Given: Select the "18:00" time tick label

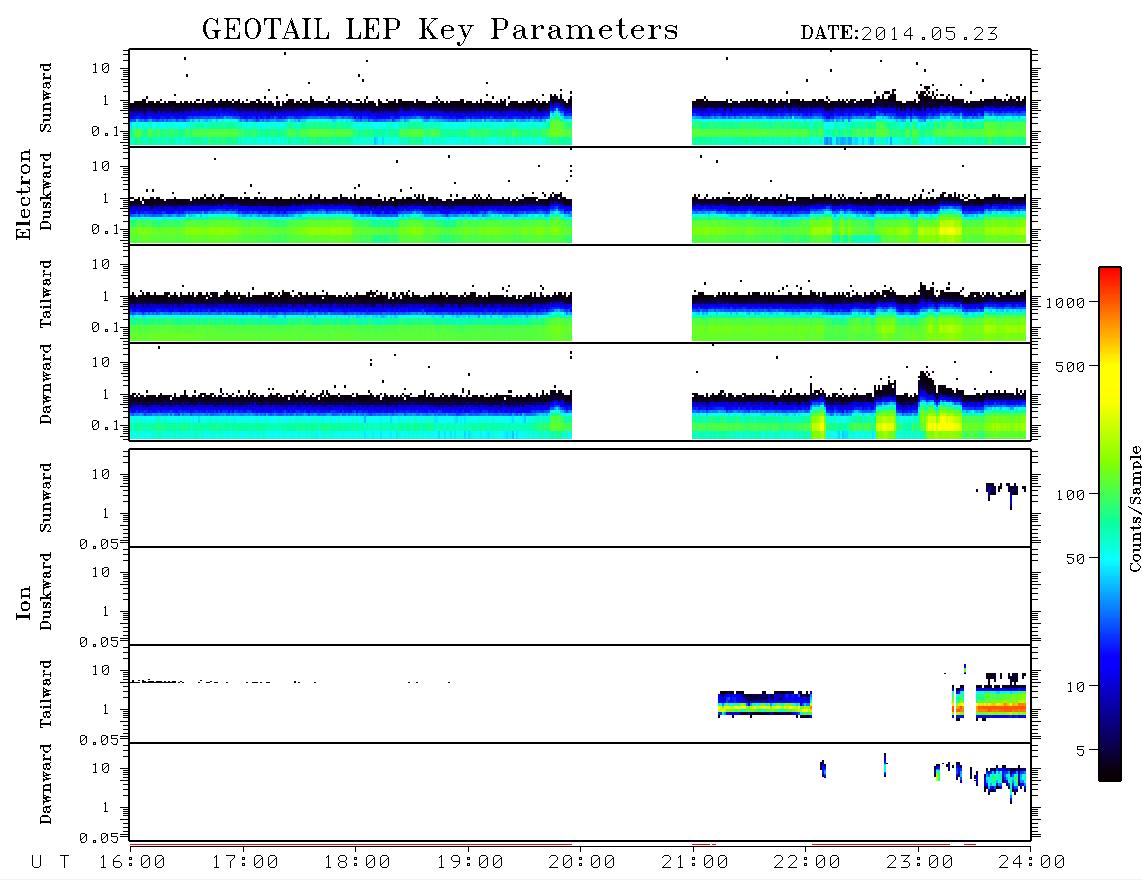Looking at the screenshot, I should (357, 863).
